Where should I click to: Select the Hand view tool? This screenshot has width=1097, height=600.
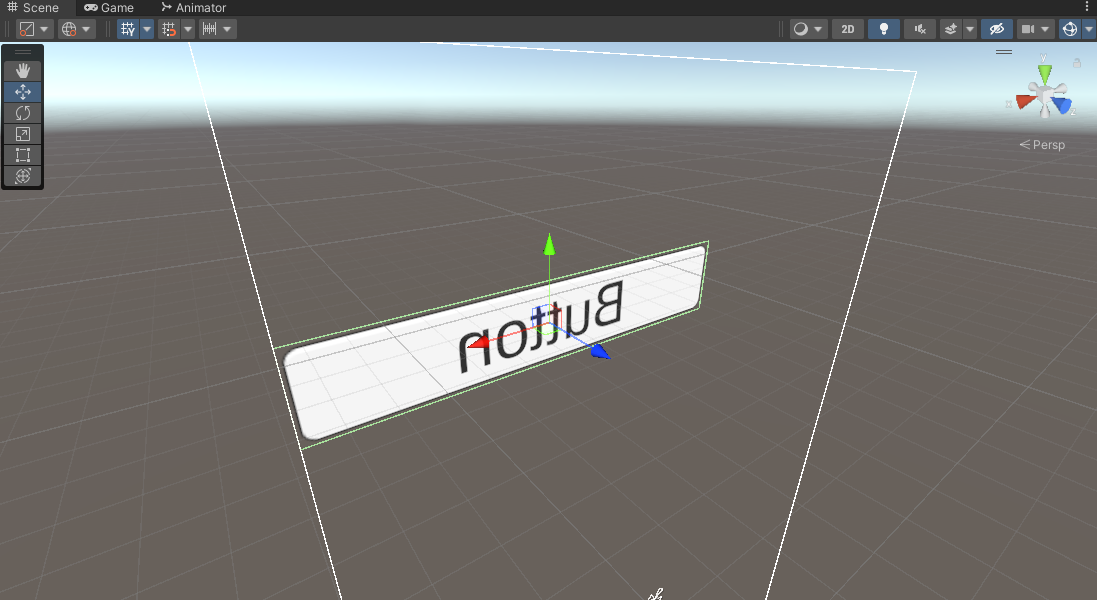pyautogui.click(x=22, y=71)
